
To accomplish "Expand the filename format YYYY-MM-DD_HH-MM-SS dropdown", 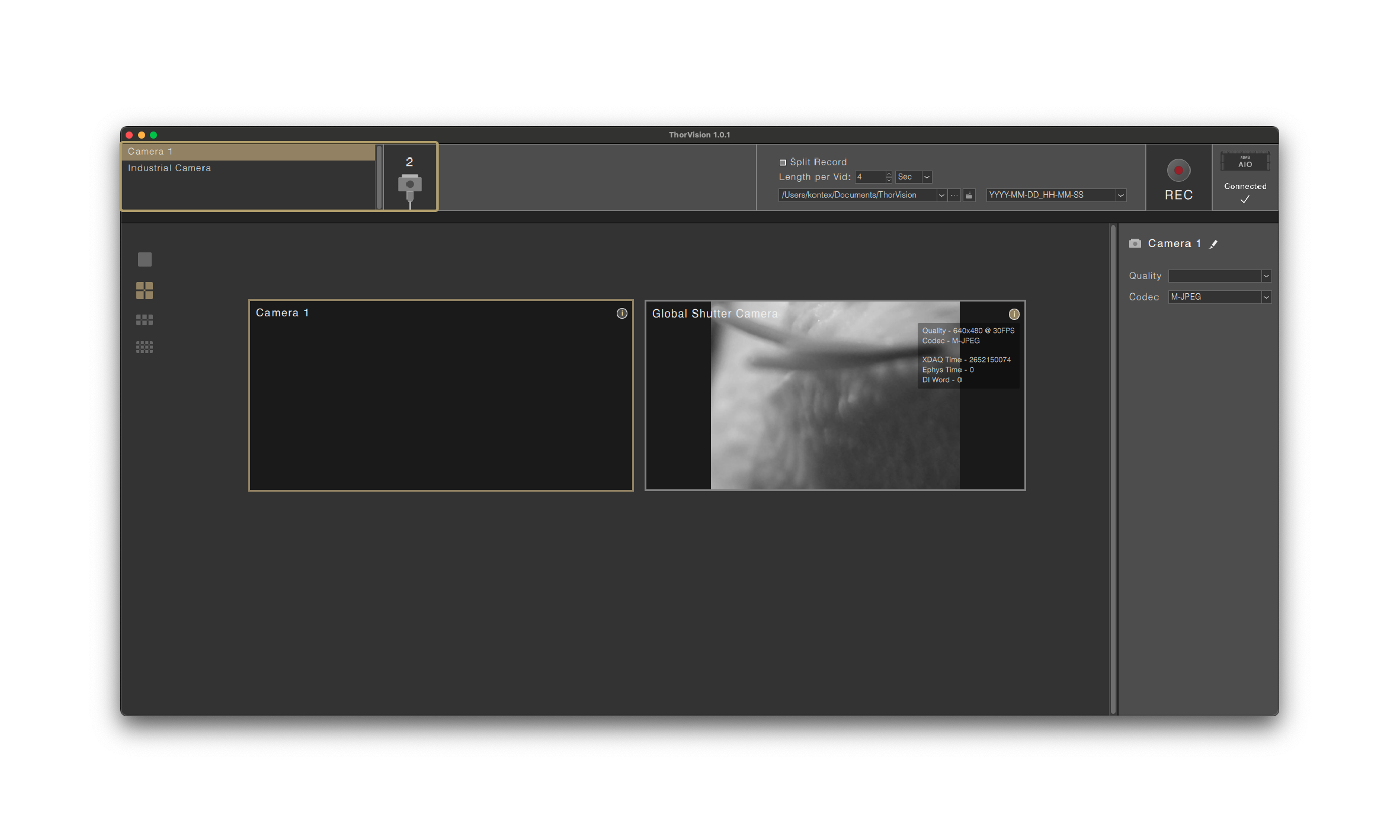I will [1120, 194].
